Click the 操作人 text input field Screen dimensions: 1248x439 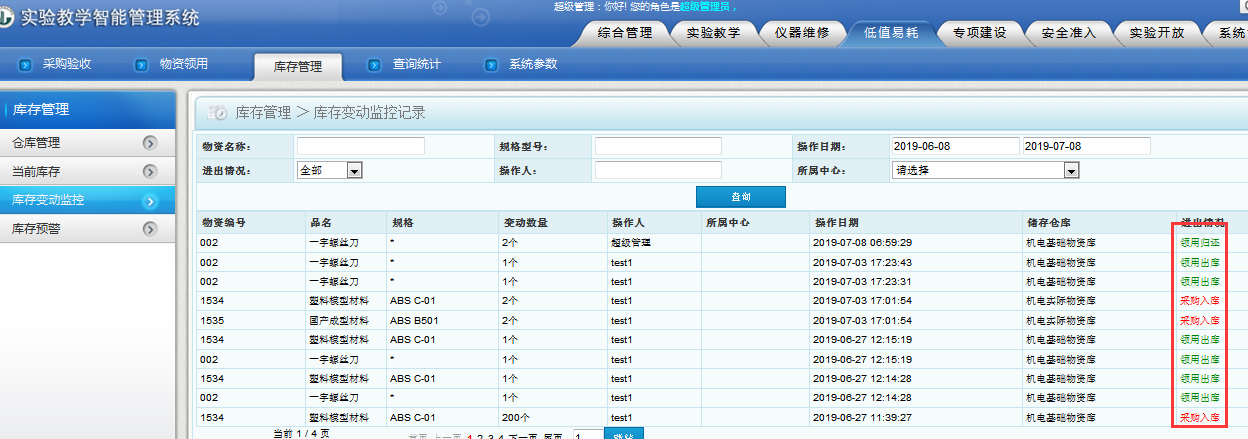658,171
